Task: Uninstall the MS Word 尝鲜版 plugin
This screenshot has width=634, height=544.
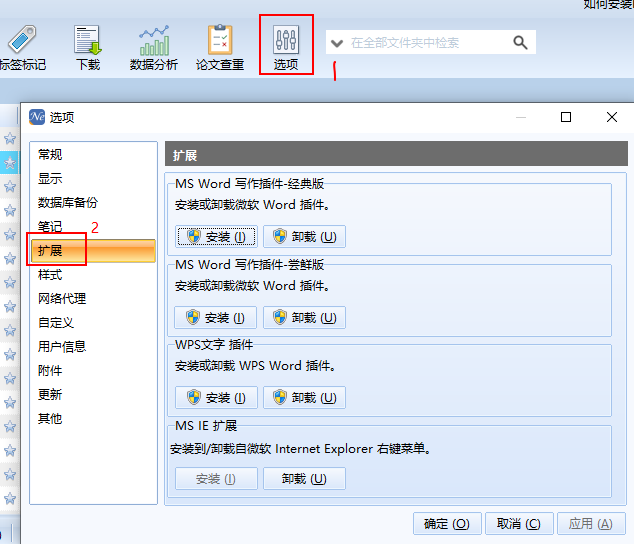Action: [304, 318]
